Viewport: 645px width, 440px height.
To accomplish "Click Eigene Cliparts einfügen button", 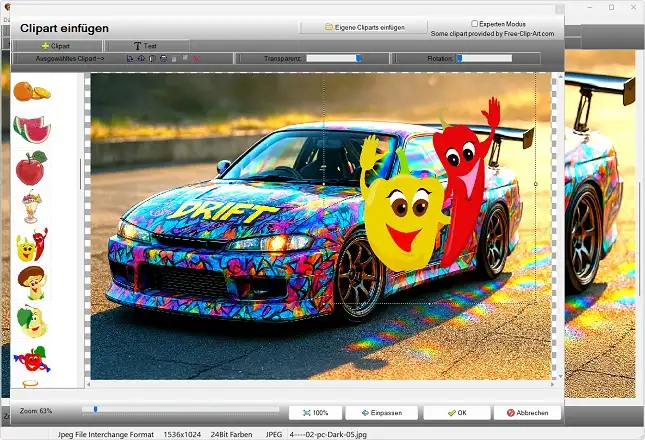I will pyautogui.click(x=364, y=27).
